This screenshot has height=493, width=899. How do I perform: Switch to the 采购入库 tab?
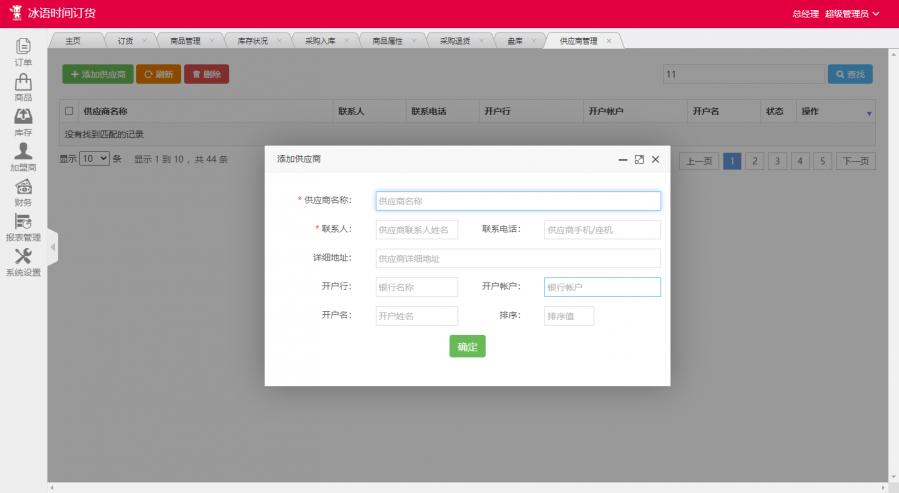click(321, 41)
